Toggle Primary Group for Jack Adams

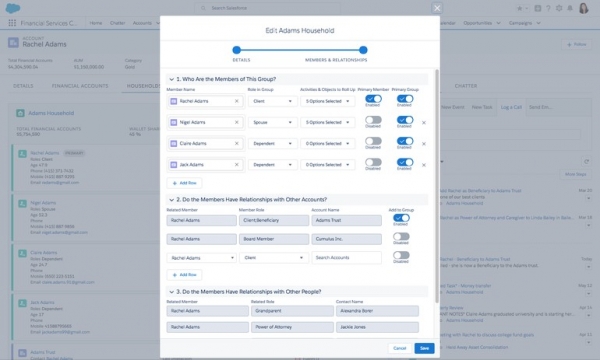[x=405, y=162]
